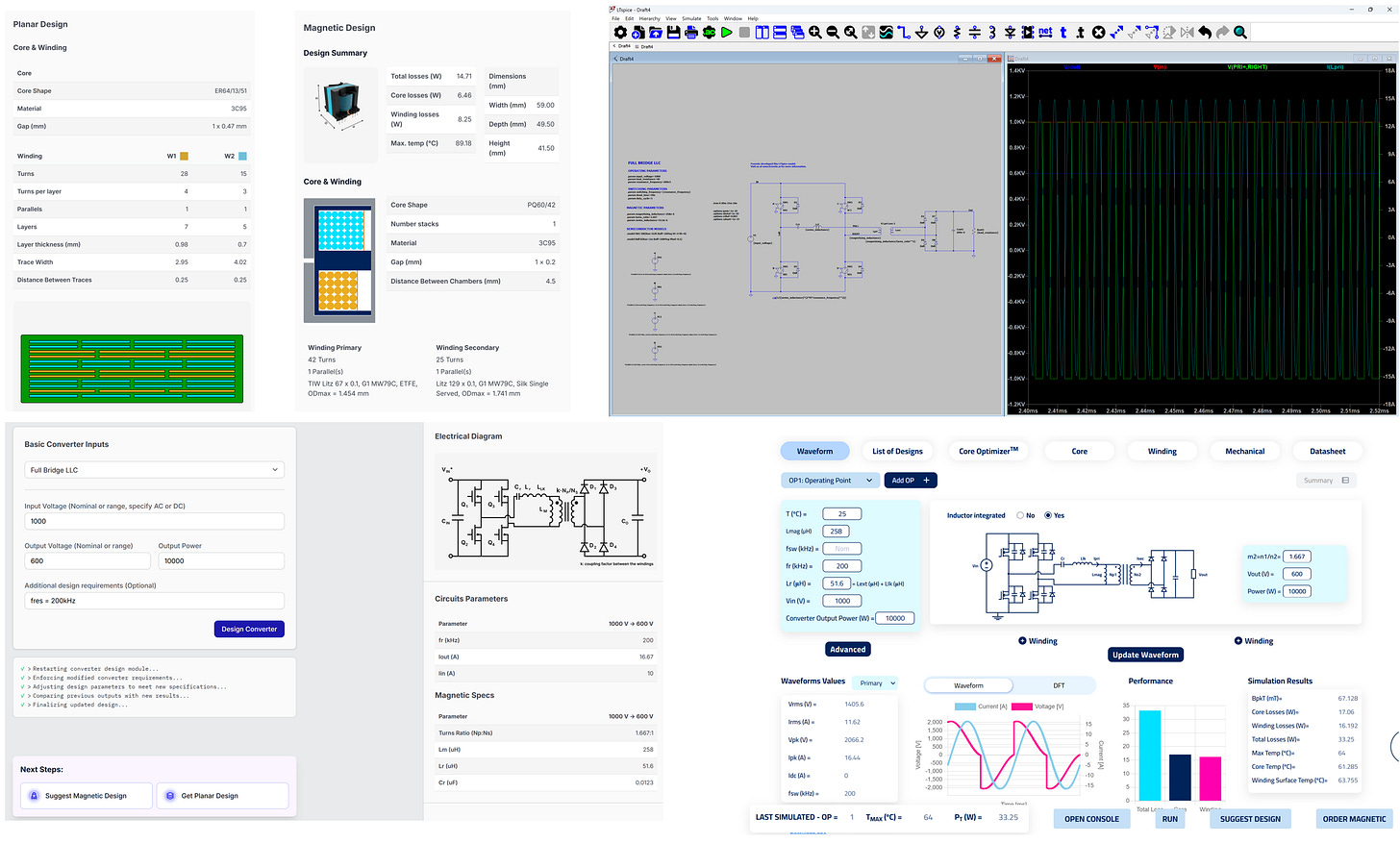This screenshot has height=843, width=1400.
Task: Pick the inductor component icon in LTspice
Action: [993, 33]
